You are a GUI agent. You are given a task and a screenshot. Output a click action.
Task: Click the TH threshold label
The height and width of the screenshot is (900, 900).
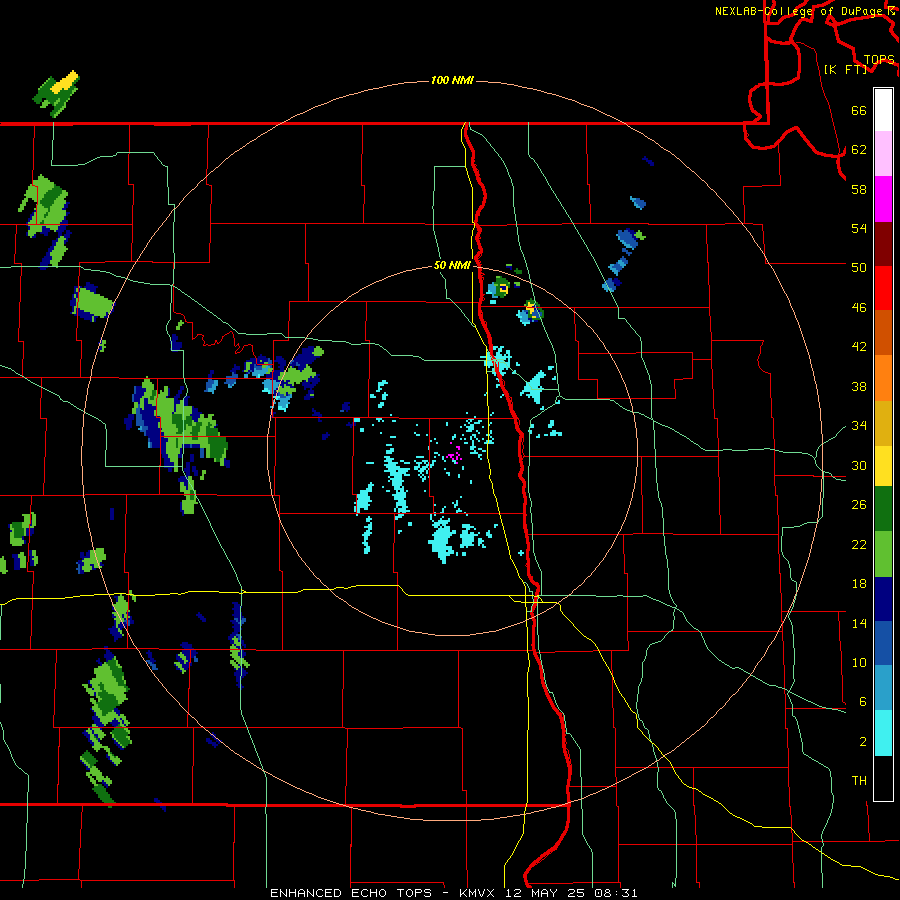(x=859, y=781)
